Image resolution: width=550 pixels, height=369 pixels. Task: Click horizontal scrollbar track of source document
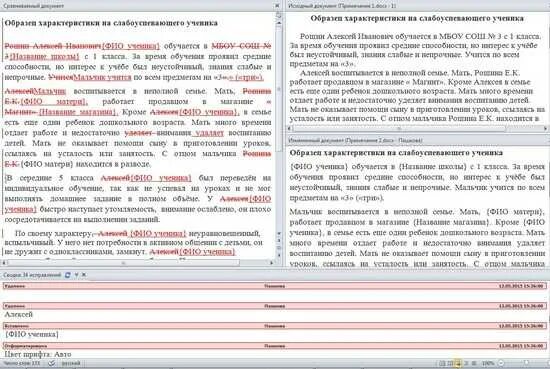(x=417, y=129)
